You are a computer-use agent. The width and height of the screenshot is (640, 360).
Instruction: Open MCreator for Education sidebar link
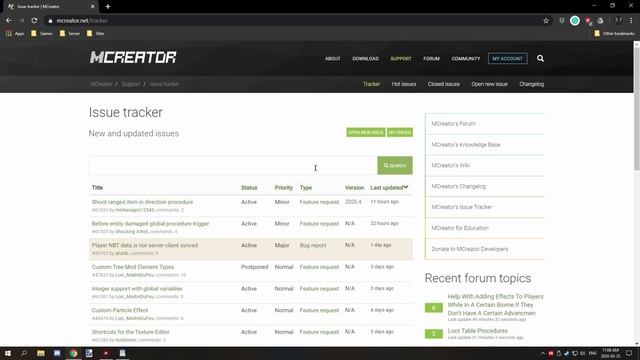pyautogui.click(x=460, y=228)
